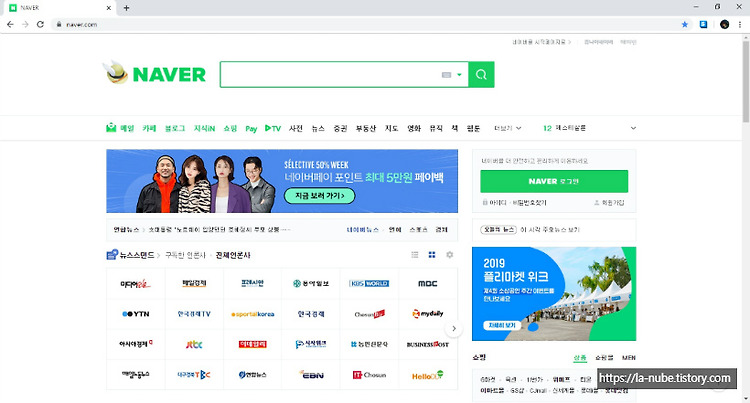Open the EBN press logo
Screen dimensions: 750x403
tap(311, 375)
